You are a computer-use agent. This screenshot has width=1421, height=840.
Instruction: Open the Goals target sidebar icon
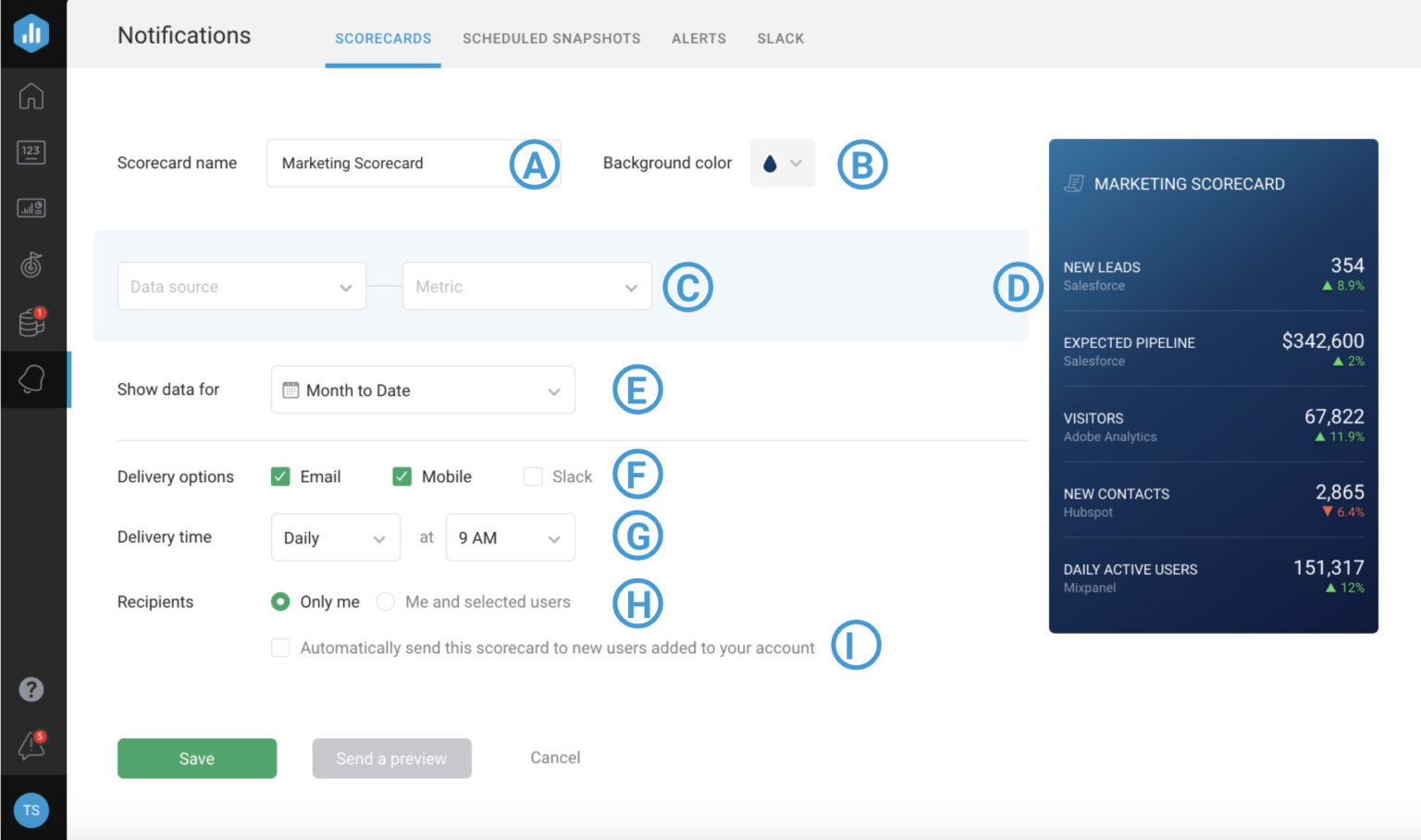point(31,266)
